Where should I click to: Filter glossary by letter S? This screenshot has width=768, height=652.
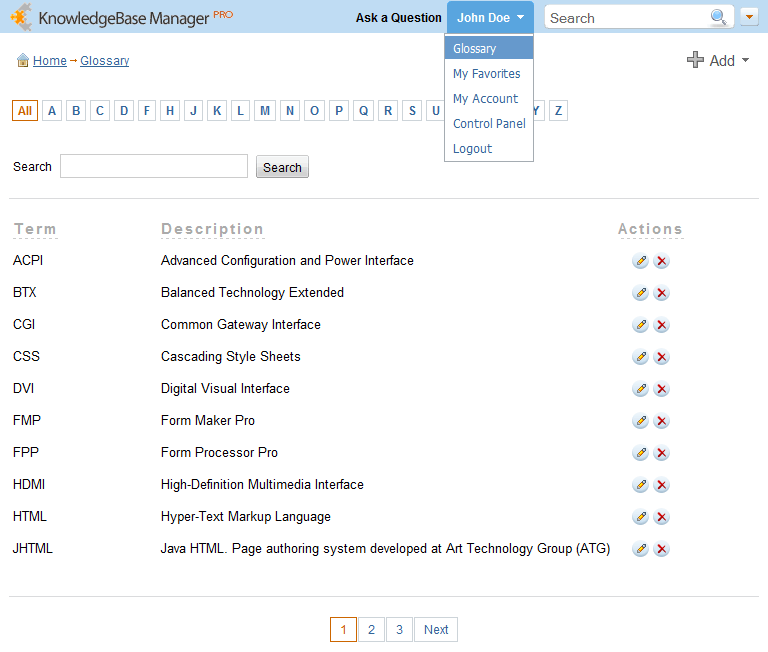coord(412,111)
